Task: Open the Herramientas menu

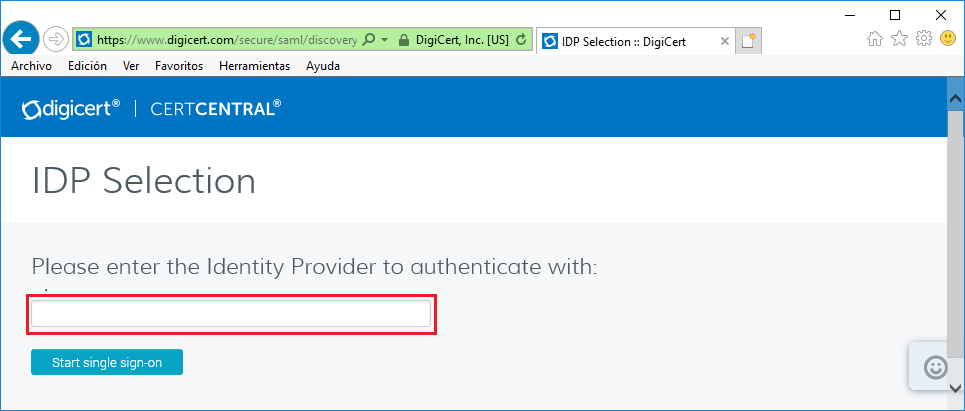Action: click(x=254, y=66)
